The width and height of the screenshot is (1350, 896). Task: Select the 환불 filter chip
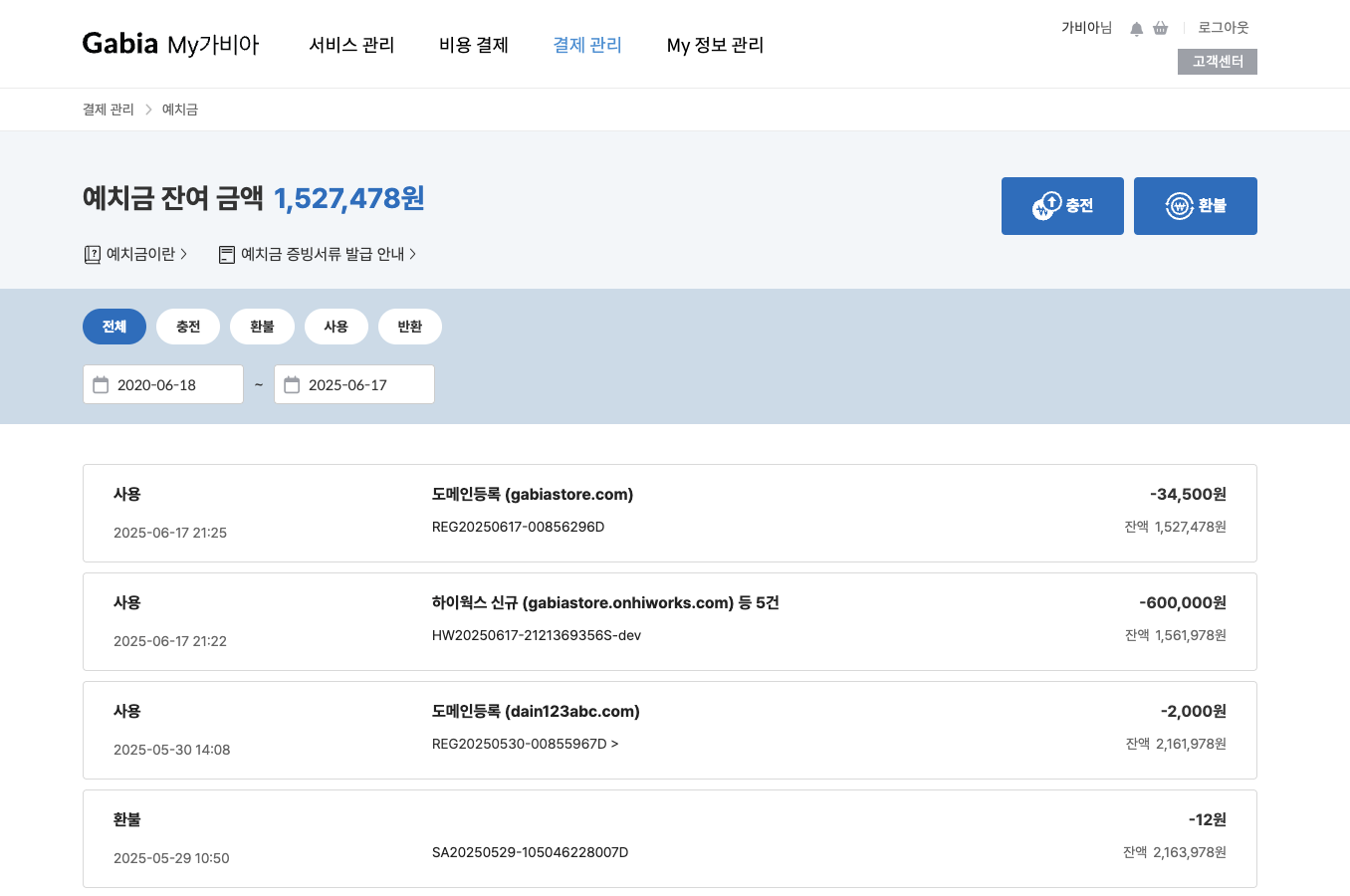click(x=262, y=326)
